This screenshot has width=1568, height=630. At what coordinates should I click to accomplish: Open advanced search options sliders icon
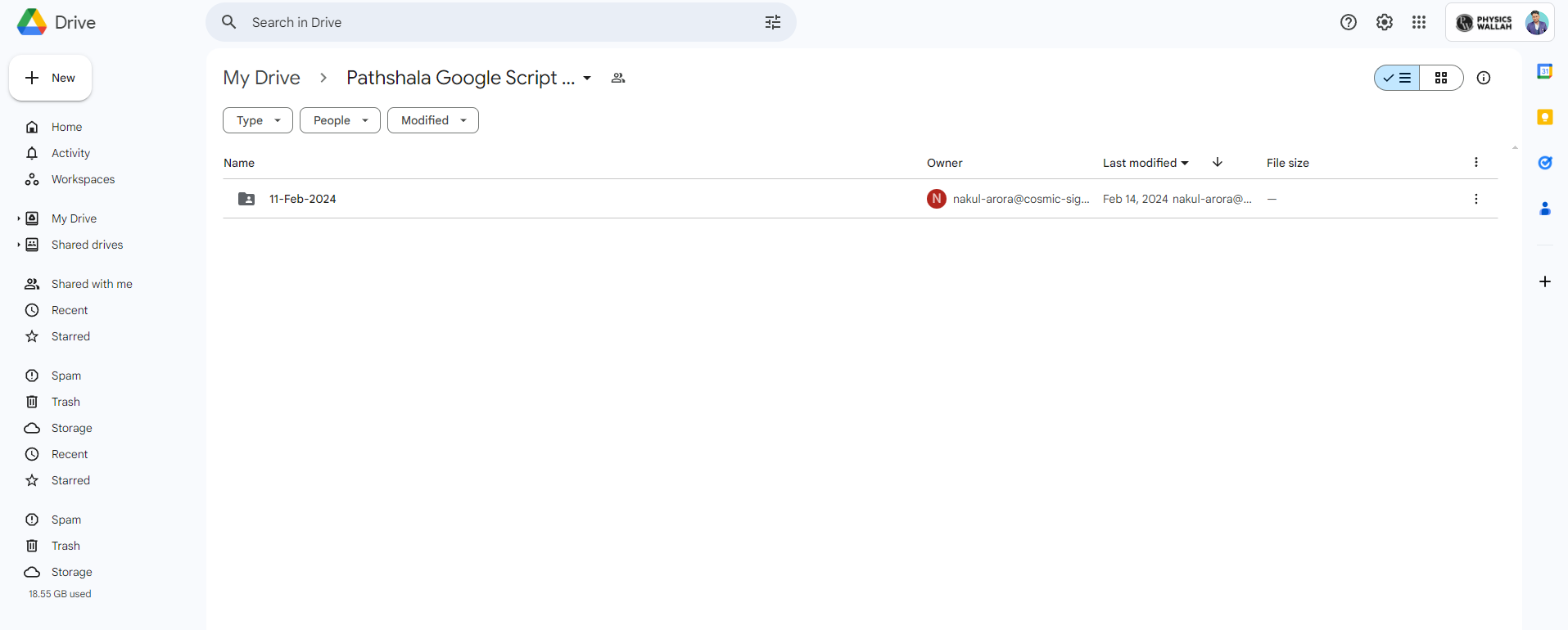(773, 22)
